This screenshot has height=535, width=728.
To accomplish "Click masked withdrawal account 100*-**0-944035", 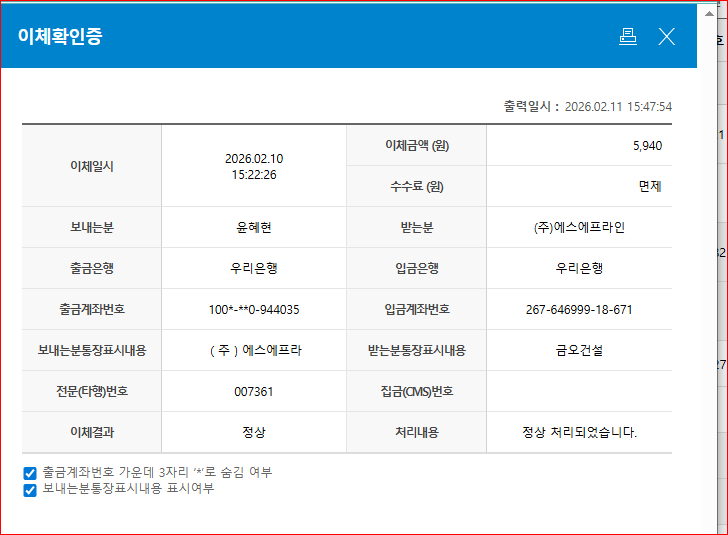I will pyautogui.click(x=253, y=309).
